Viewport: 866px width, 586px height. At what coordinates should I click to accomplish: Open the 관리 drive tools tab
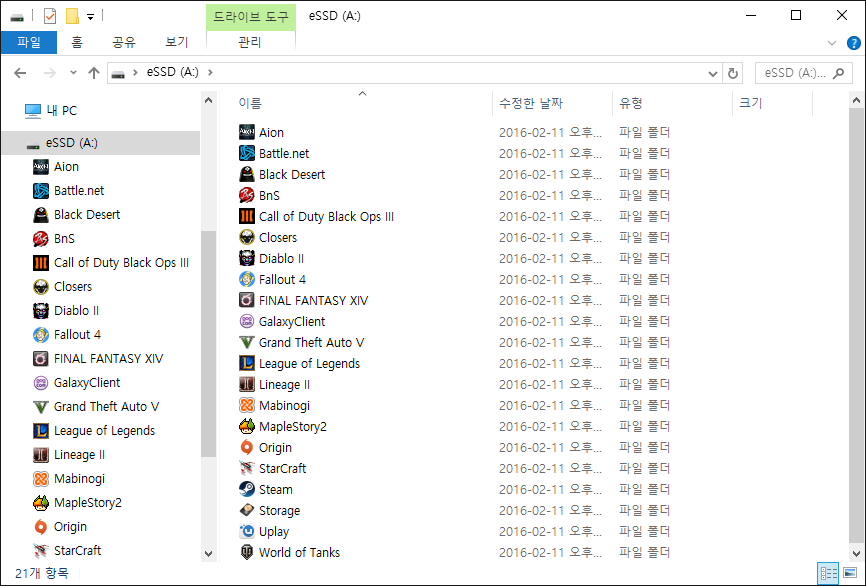point(250,43)
